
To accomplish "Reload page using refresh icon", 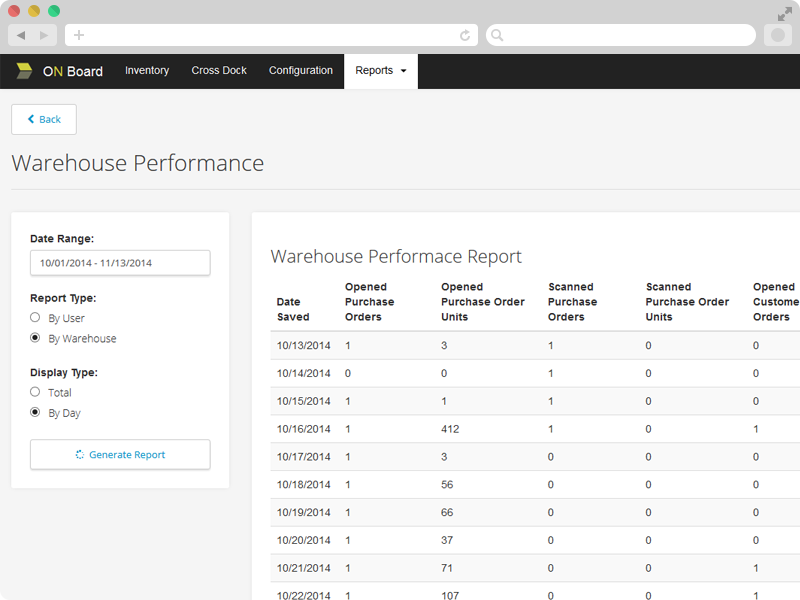I will 465,35.
